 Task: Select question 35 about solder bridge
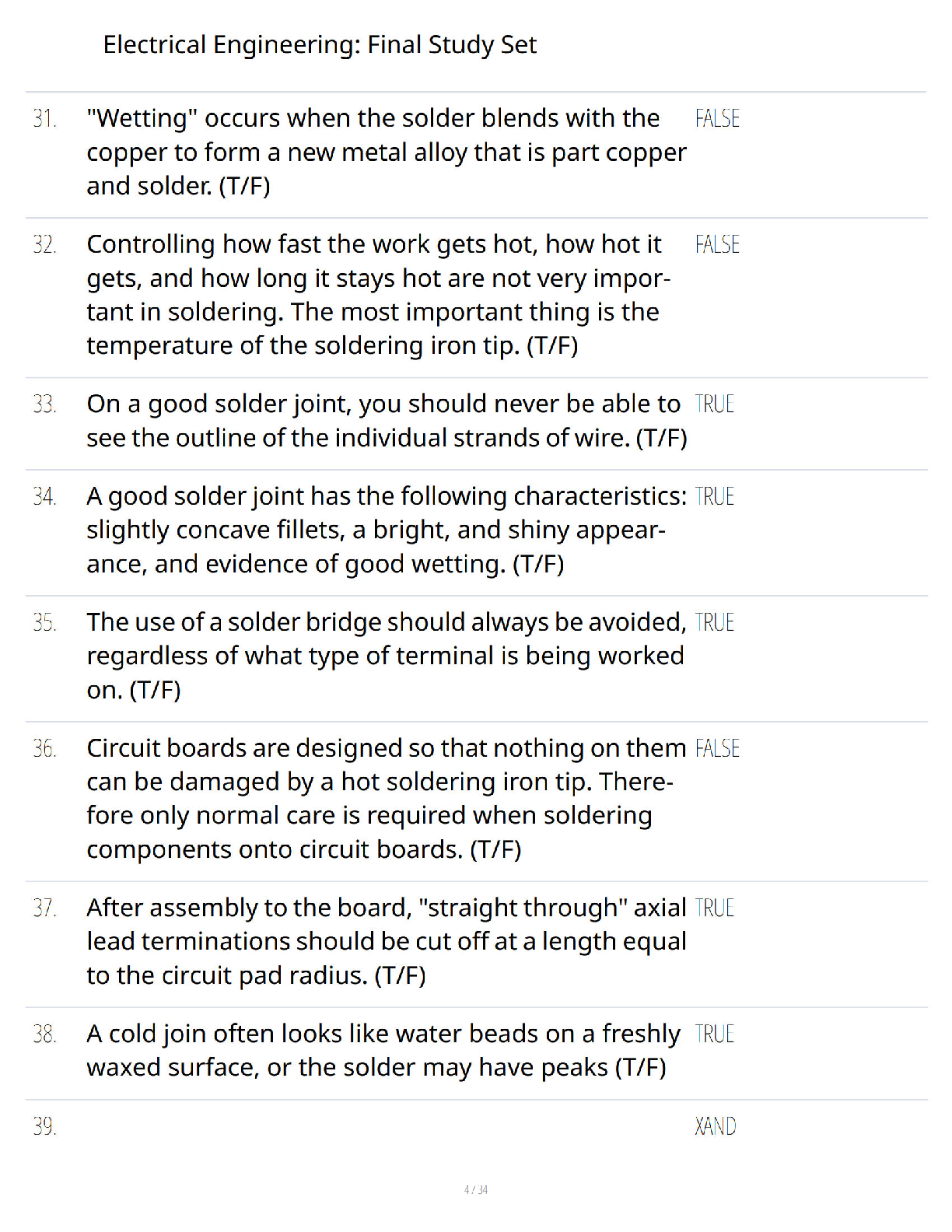point(387,656)
